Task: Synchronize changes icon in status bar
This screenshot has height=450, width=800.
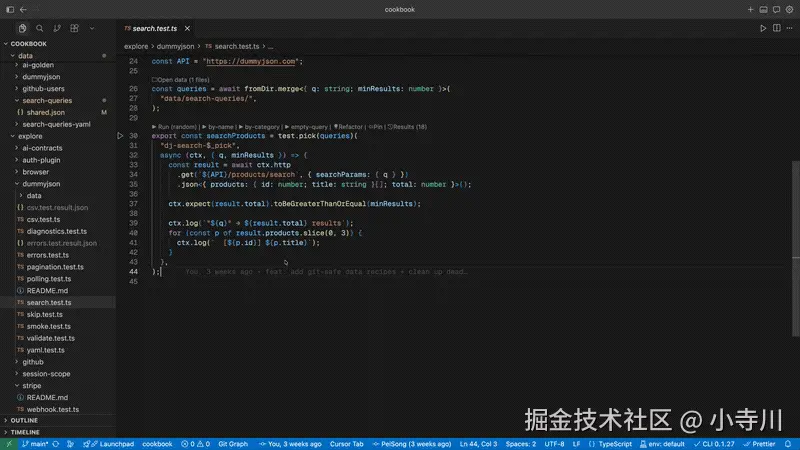Action: tap(56, 444)
